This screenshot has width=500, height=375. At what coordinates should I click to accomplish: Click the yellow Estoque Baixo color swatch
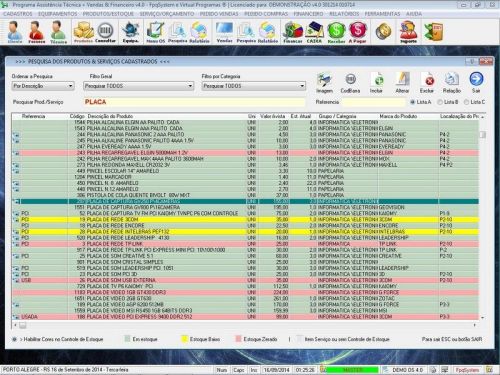click(184, 339)
